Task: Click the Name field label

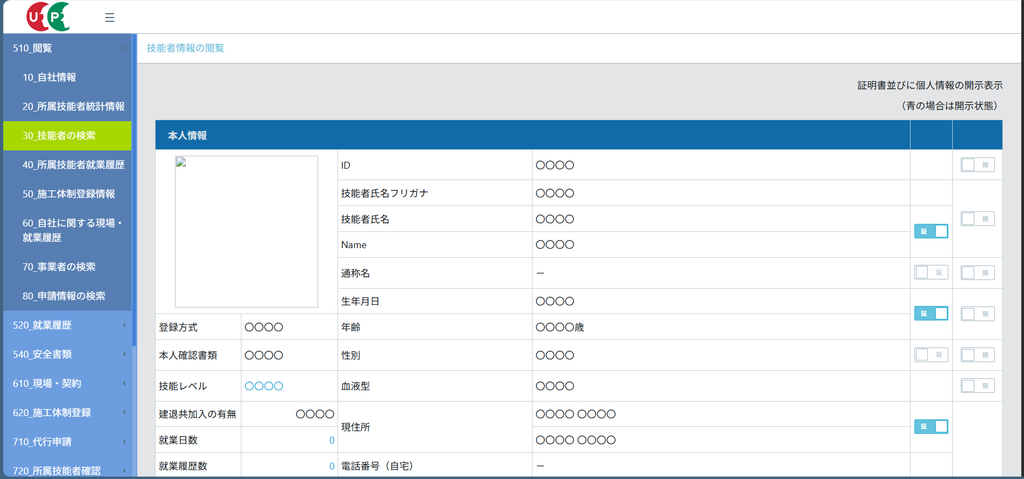Action: click(354, 245)
